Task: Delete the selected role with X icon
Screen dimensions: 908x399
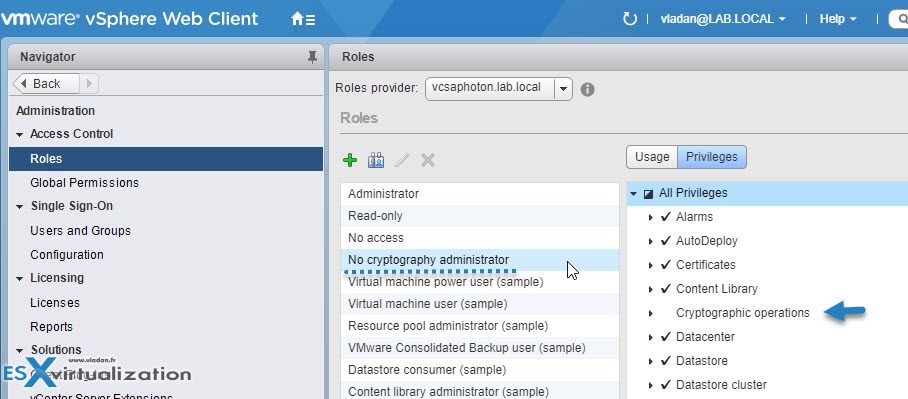Action: click(427, 160)
